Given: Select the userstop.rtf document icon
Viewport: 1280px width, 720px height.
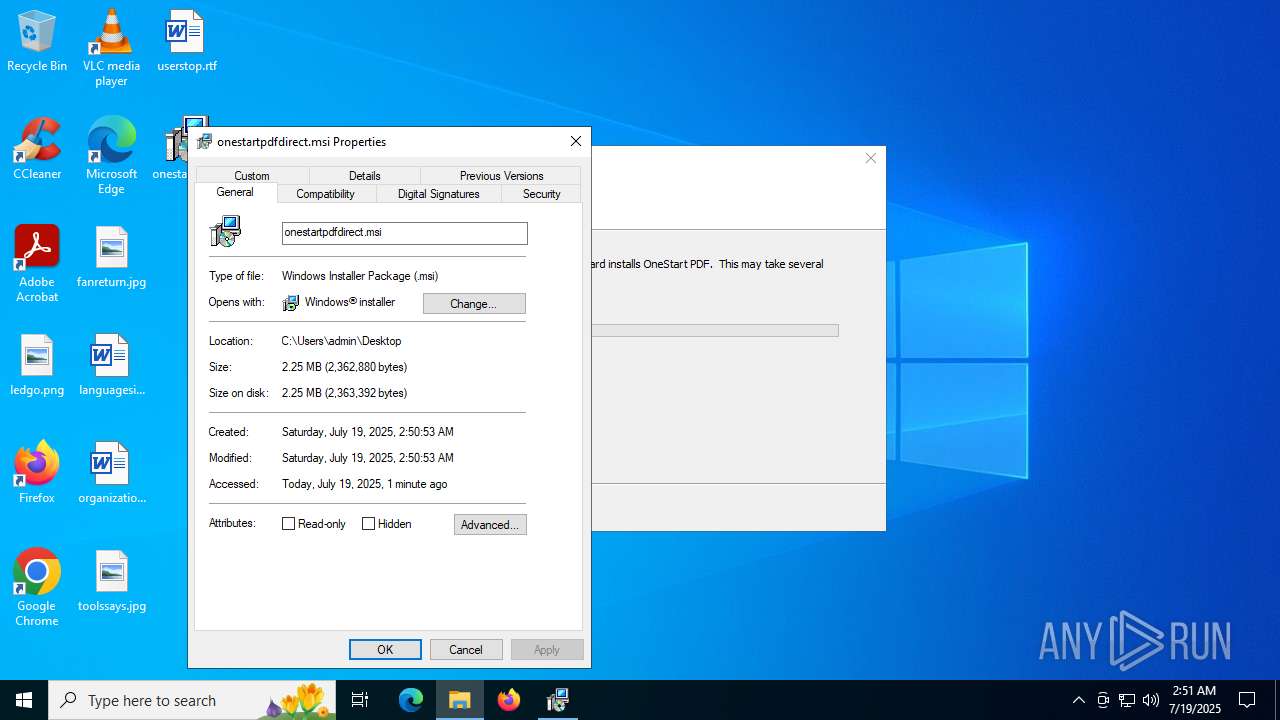Looking at the screenshot, I should [x=186, y=41].
